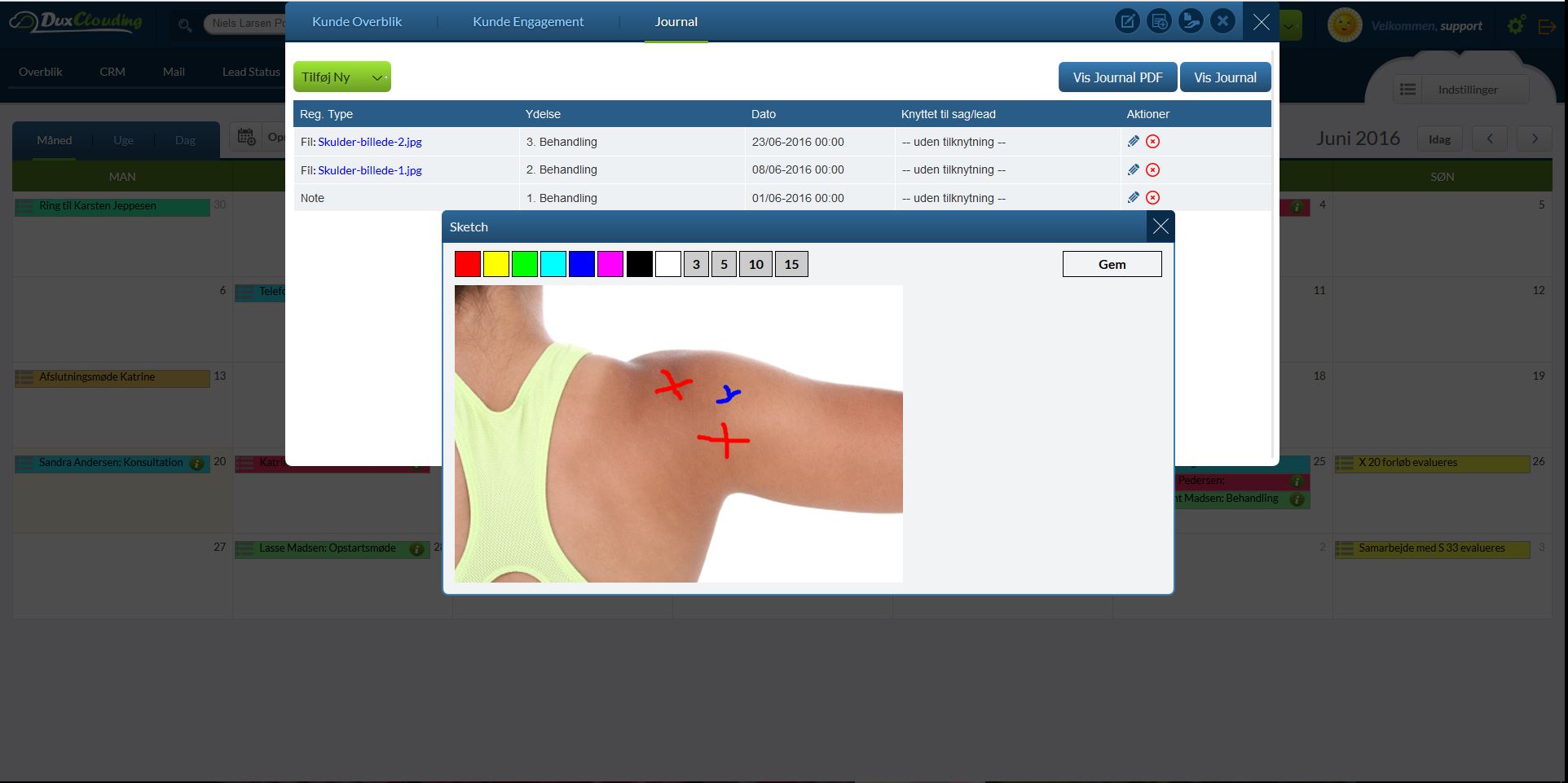Open the CRM menu item
This screenshot has width=1568, height=783.
(112, 72)
